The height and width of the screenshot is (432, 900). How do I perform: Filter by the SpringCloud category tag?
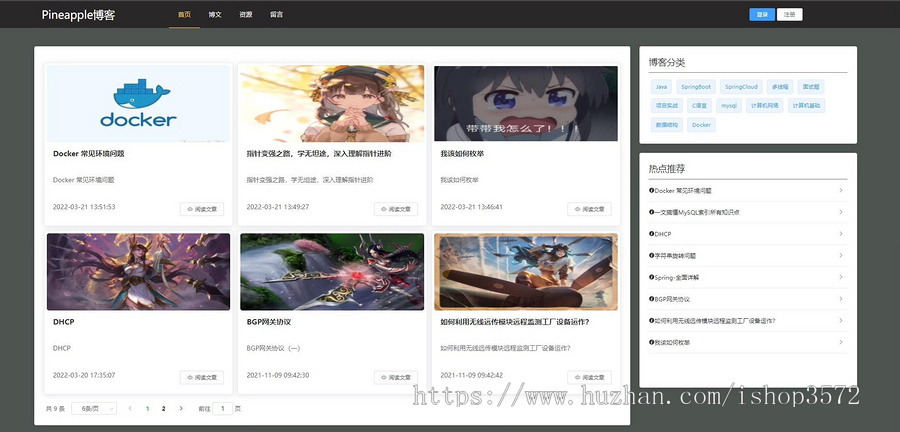pos(741,87)
